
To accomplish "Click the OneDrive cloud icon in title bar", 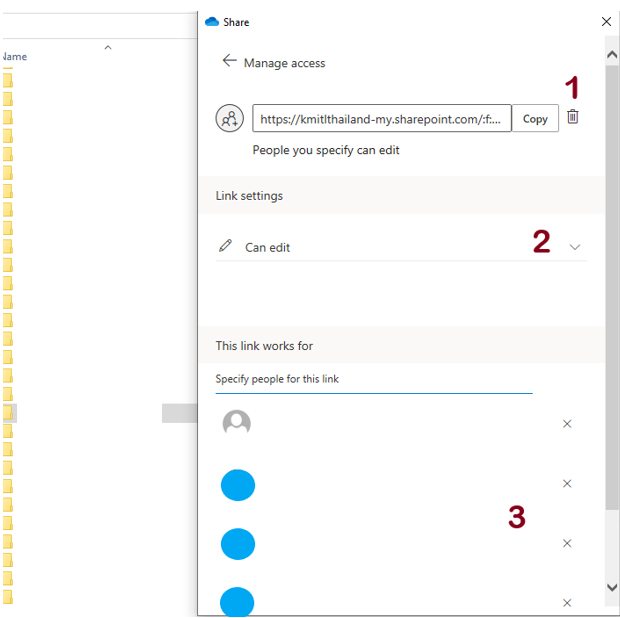I will click(211, 21).
